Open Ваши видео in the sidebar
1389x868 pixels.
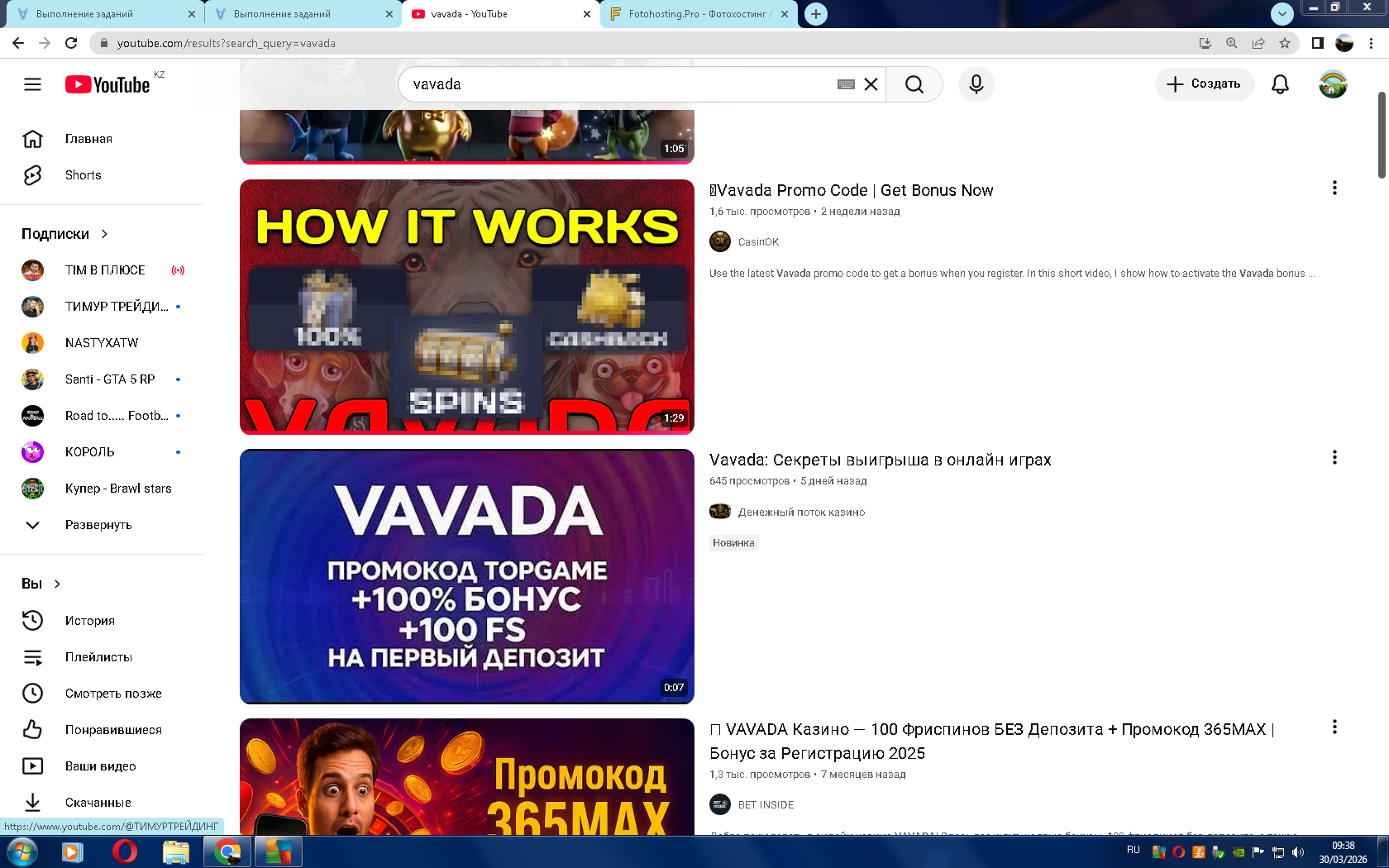102,766
